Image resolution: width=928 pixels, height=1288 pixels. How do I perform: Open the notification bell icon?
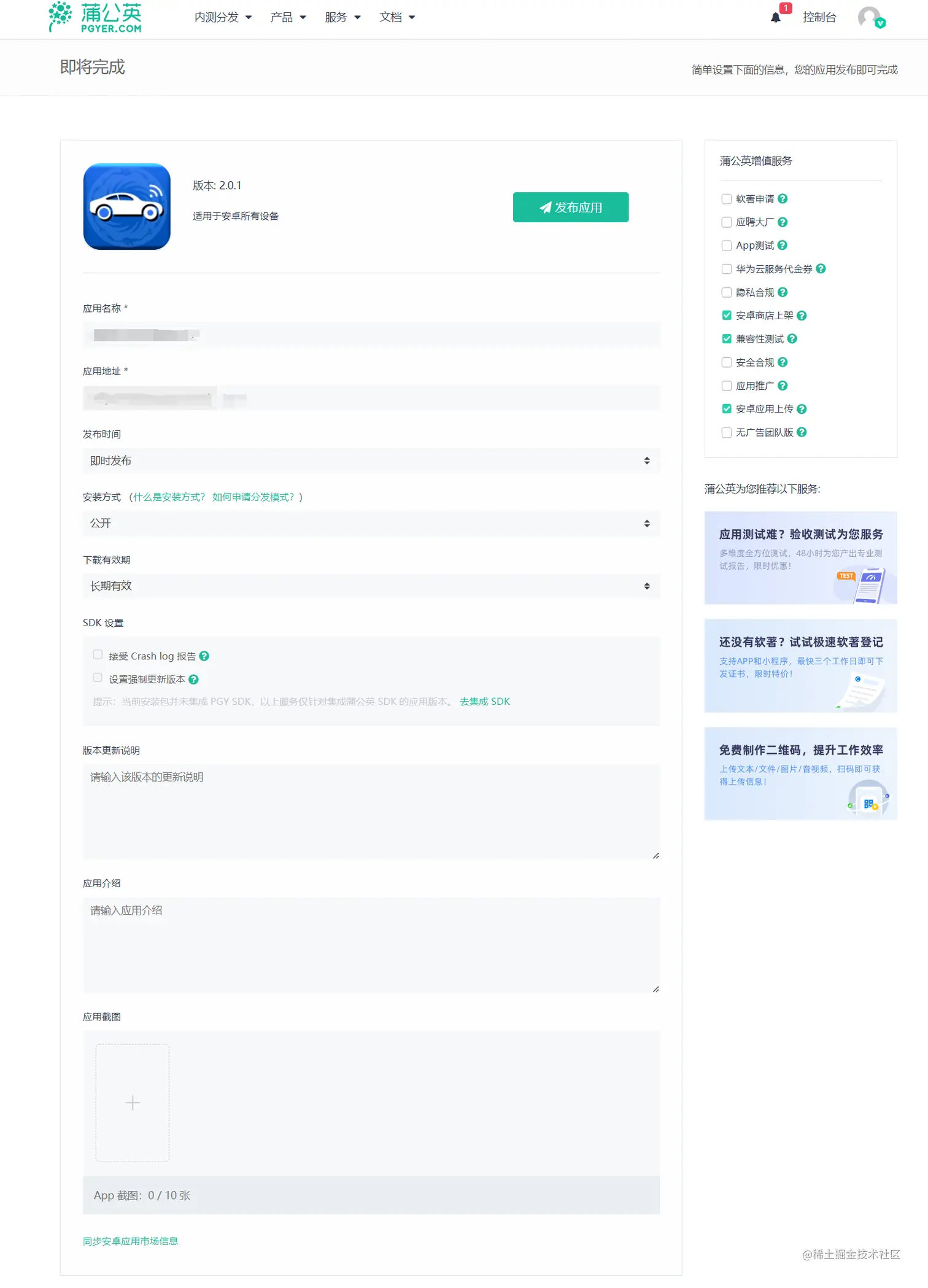[x=776, y=17]
